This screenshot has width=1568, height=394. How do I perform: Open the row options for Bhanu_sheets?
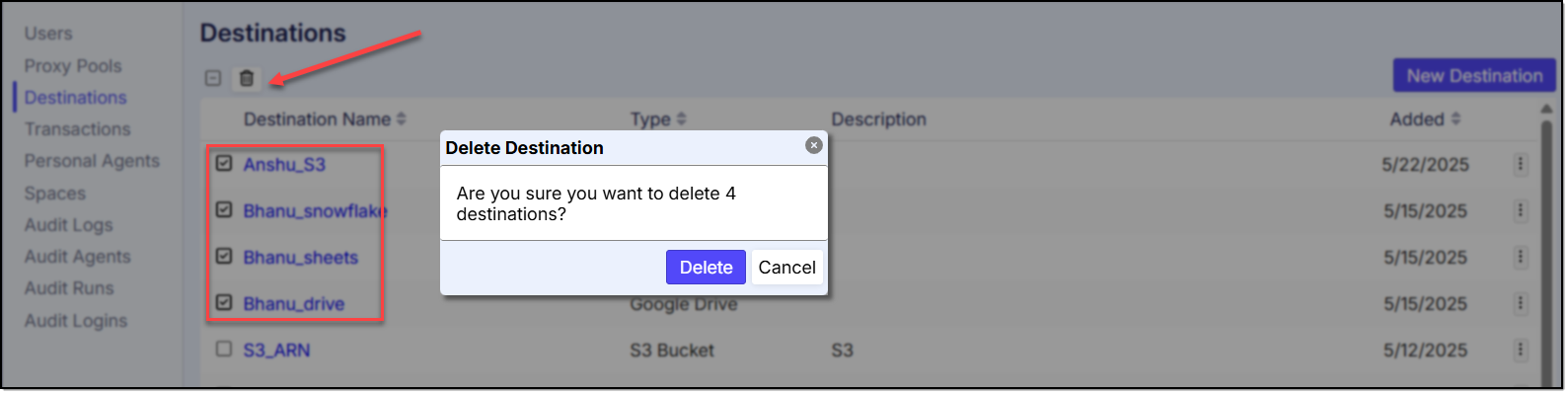pyautogui.click(x=1521, y=257)
